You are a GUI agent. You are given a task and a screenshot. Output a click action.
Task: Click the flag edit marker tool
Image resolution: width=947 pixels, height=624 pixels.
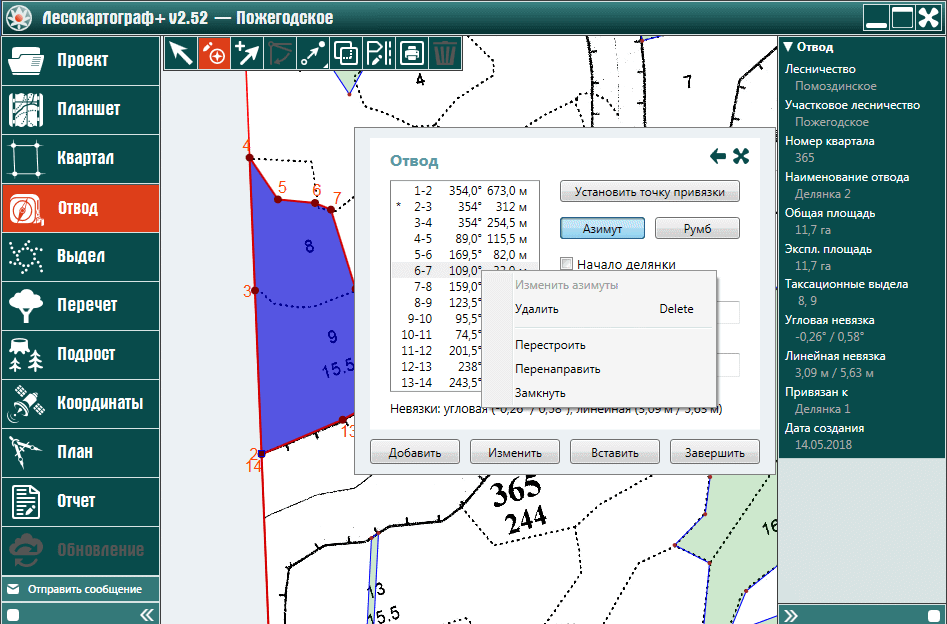[378, 53]
